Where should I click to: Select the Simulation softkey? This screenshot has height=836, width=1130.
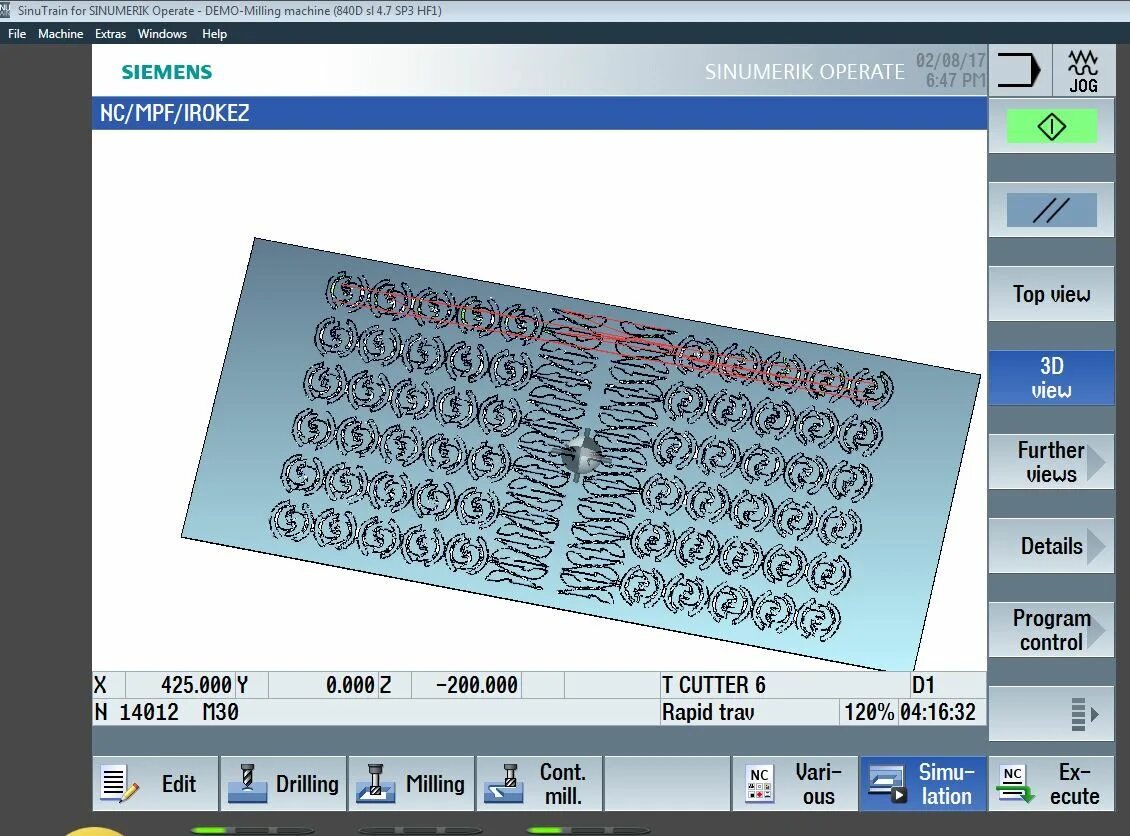coord(922,783)
